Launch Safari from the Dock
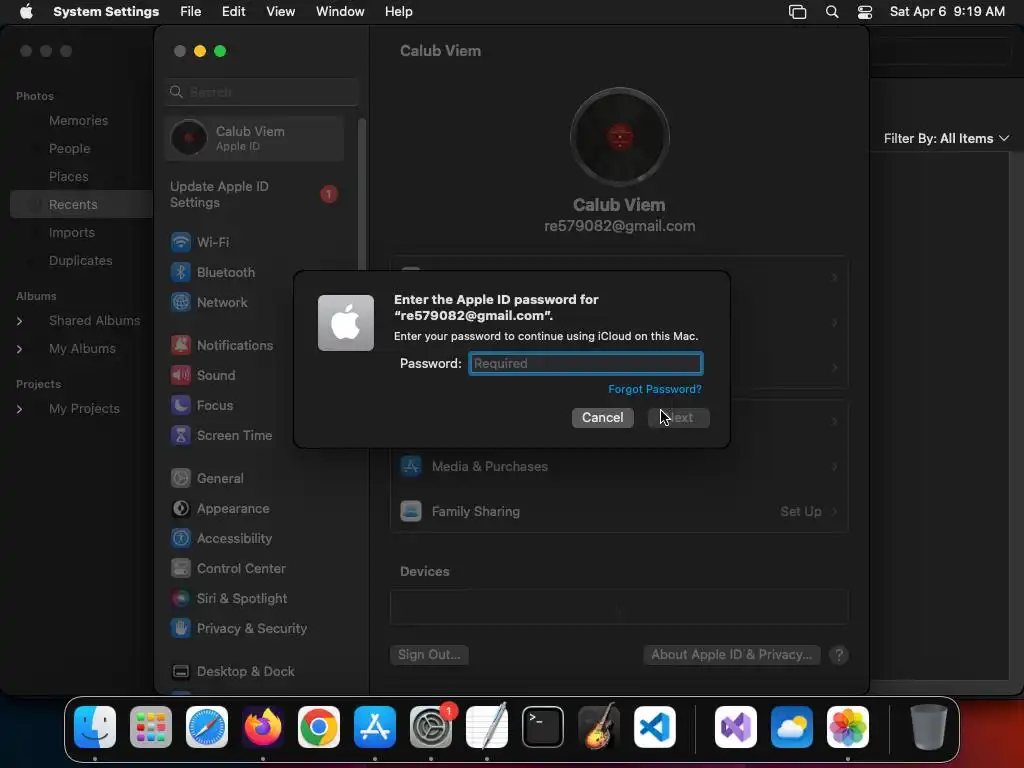The image size is (1024, 768). click(x=207, y=727)
